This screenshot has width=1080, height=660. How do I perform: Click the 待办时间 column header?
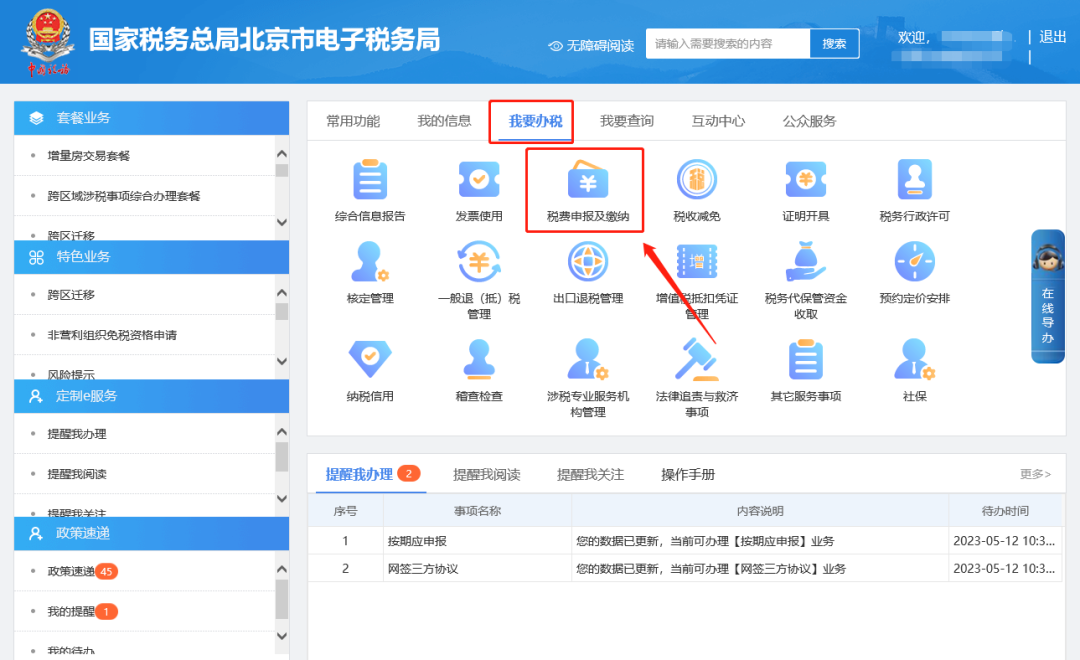[x=1006, y=511]
